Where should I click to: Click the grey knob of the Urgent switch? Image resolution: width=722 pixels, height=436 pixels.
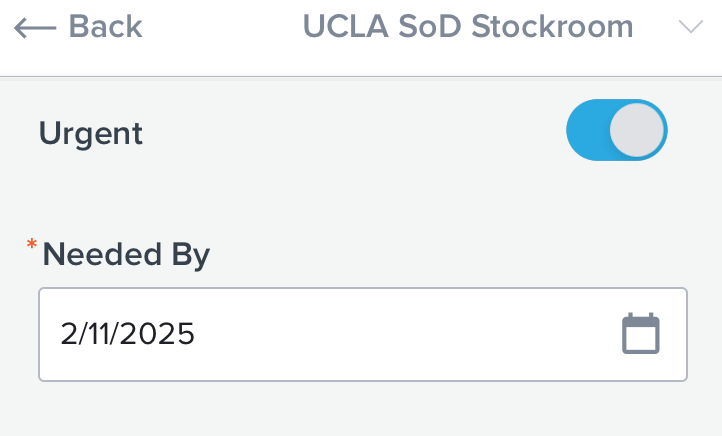coord(637,130)
